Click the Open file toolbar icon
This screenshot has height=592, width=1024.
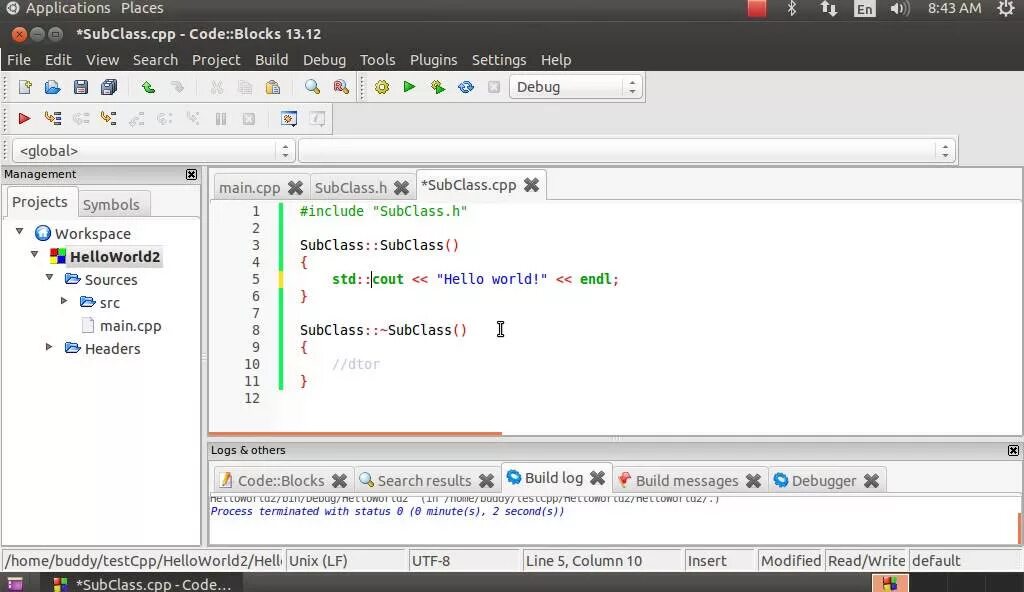click(52, 87)
